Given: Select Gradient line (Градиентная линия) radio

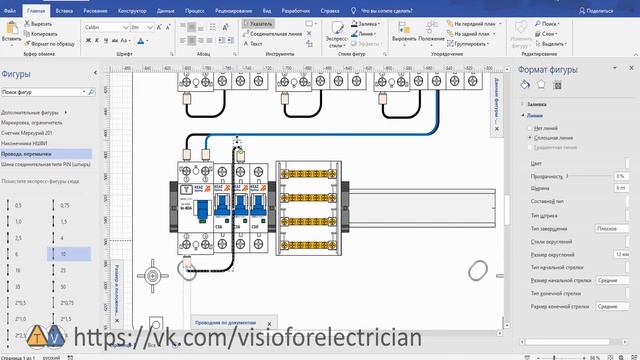Looking at the screenshot, I should [530, 147].
